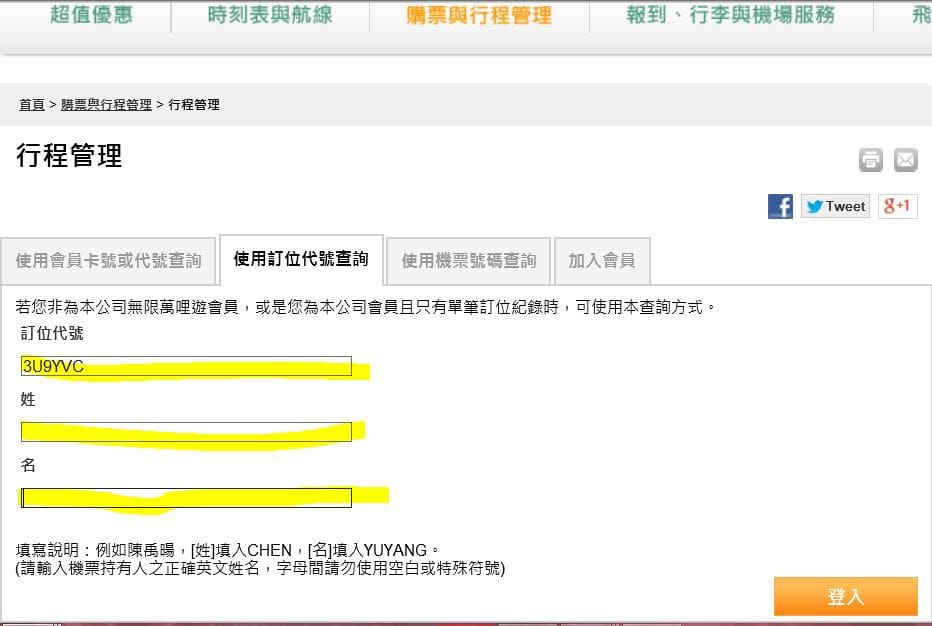Open the 時刻表與航線 menu

pos(270,16)
